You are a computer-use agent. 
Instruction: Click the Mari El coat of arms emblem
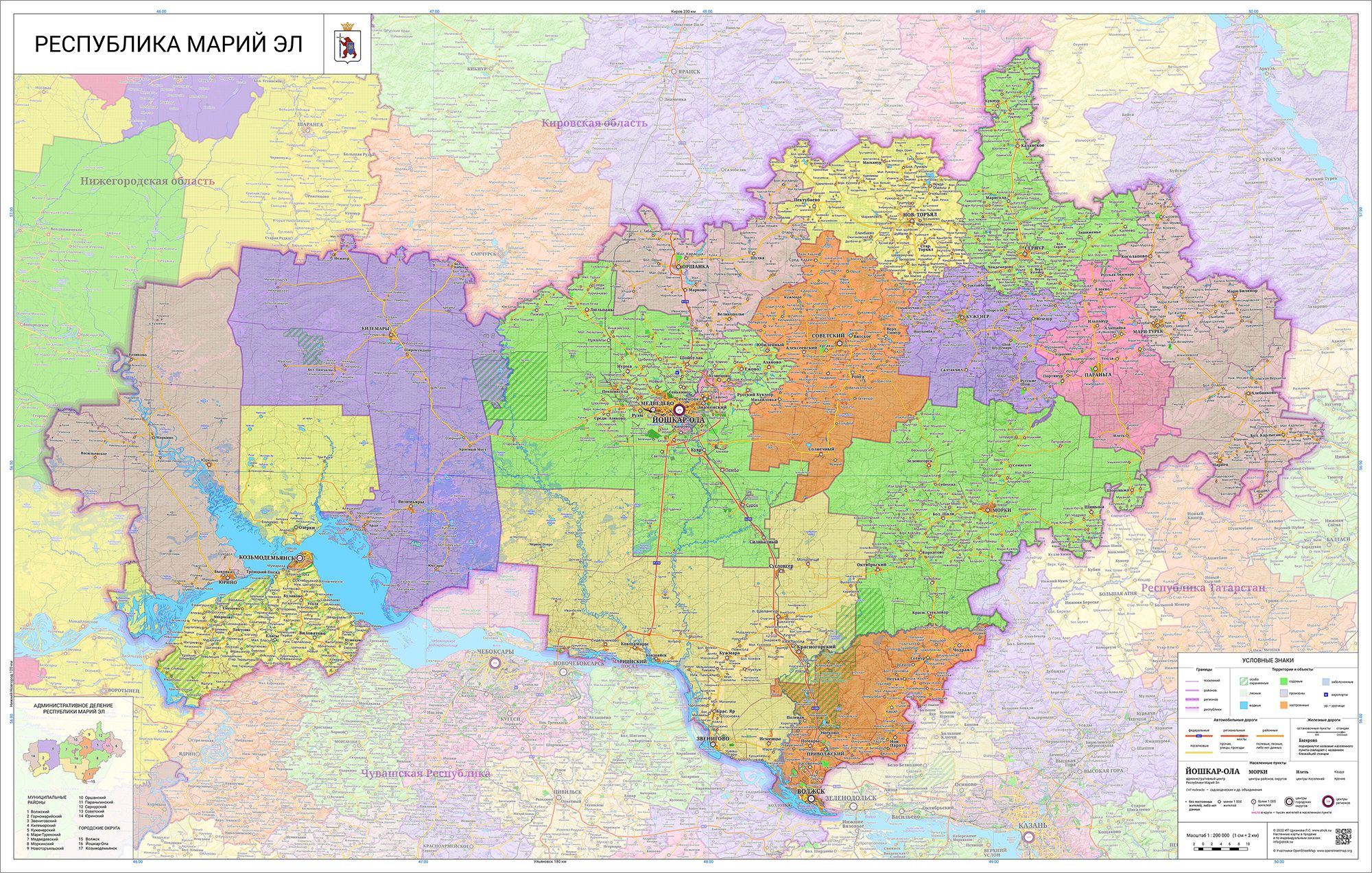[348, 43]
